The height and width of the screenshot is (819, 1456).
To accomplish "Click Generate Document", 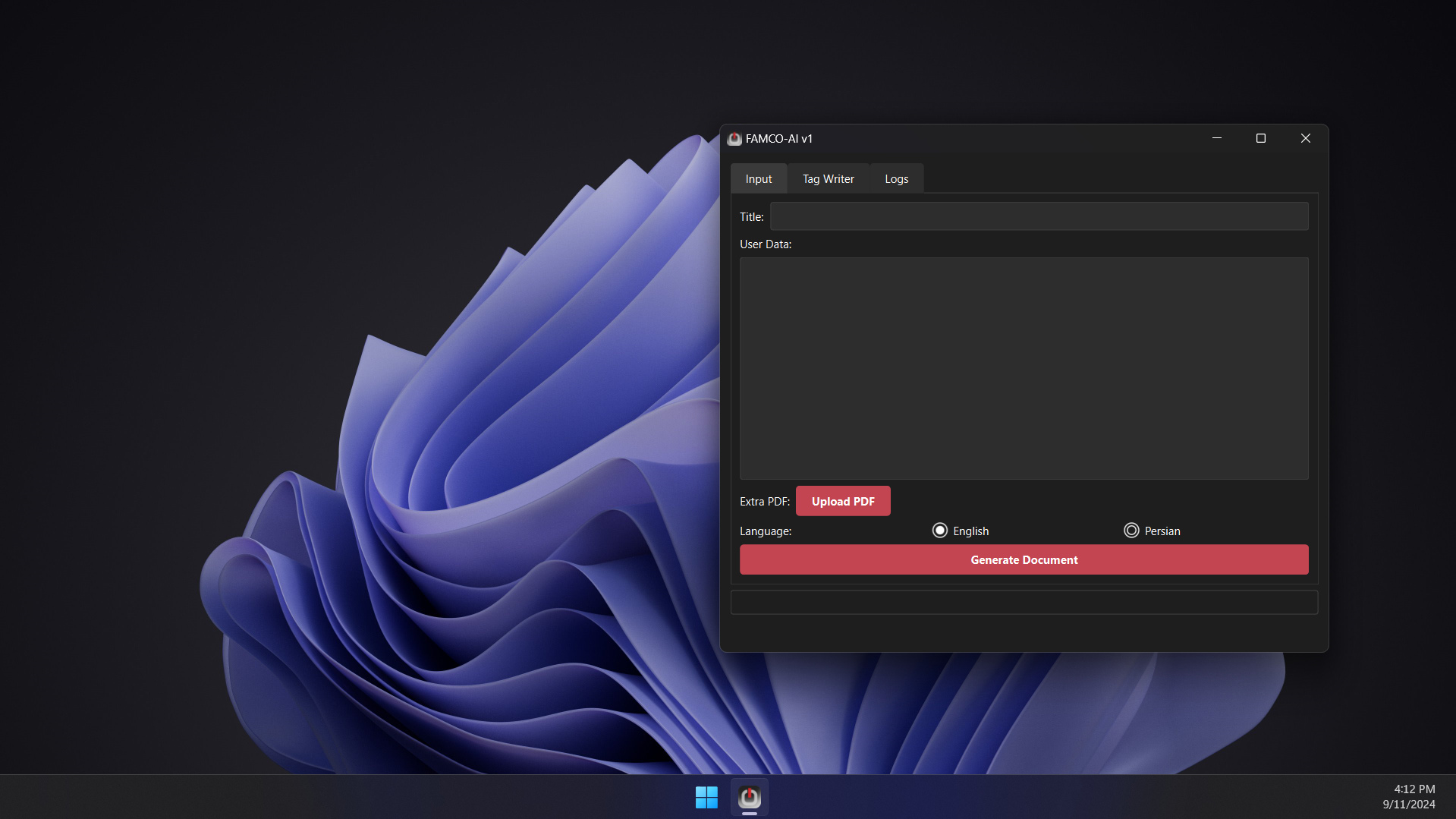I will coord(1024,560).
